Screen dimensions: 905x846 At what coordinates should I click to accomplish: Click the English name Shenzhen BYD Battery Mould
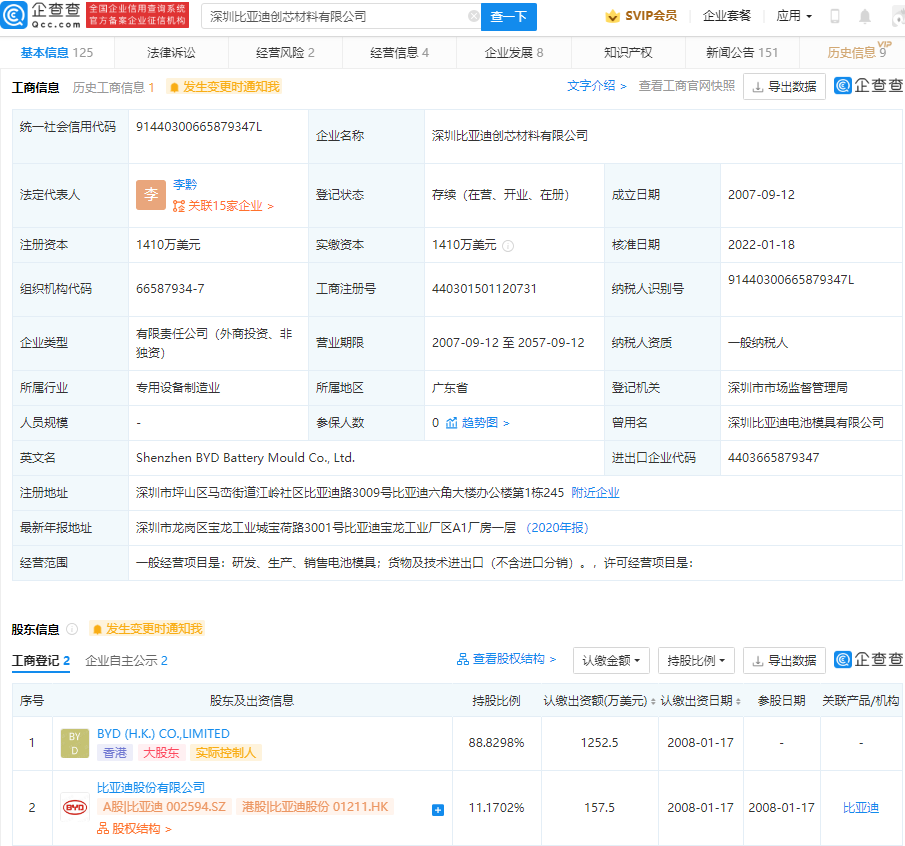coord(245,458)
